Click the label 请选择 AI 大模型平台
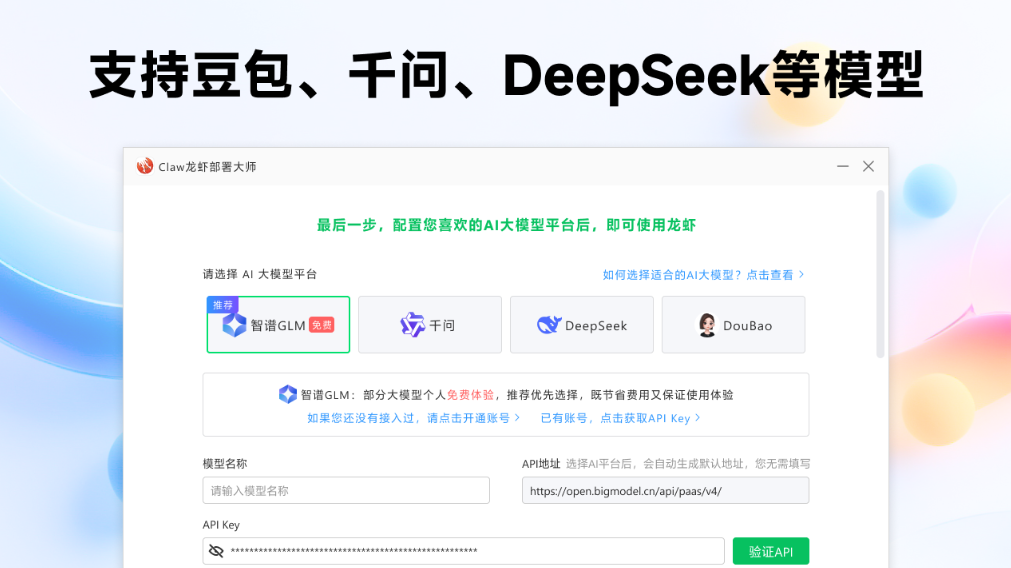Viewport: 1011px width, 568px height. coord(260,274)
